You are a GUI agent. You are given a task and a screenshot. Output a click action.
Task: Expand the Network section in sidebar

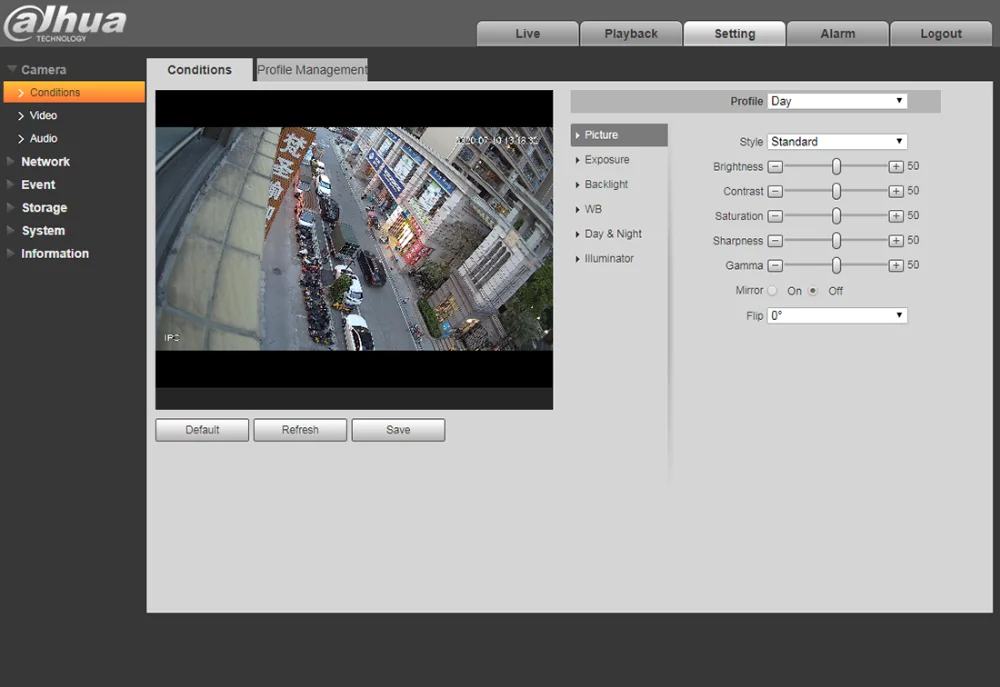(45, 162)
